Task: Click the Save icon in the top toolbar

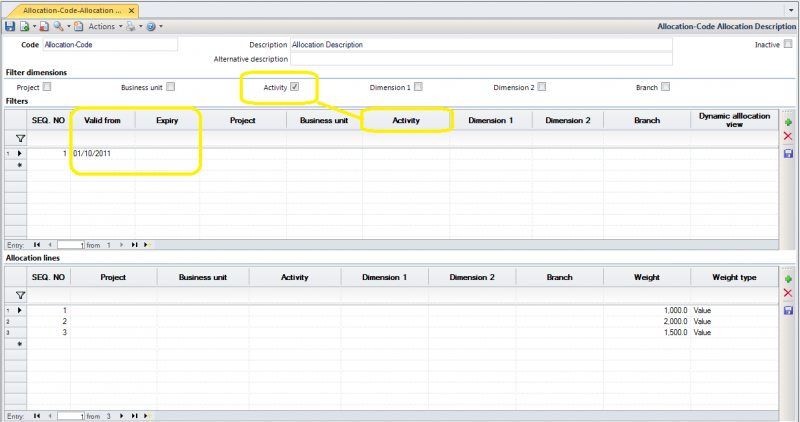Action: [x=10, y=27]
